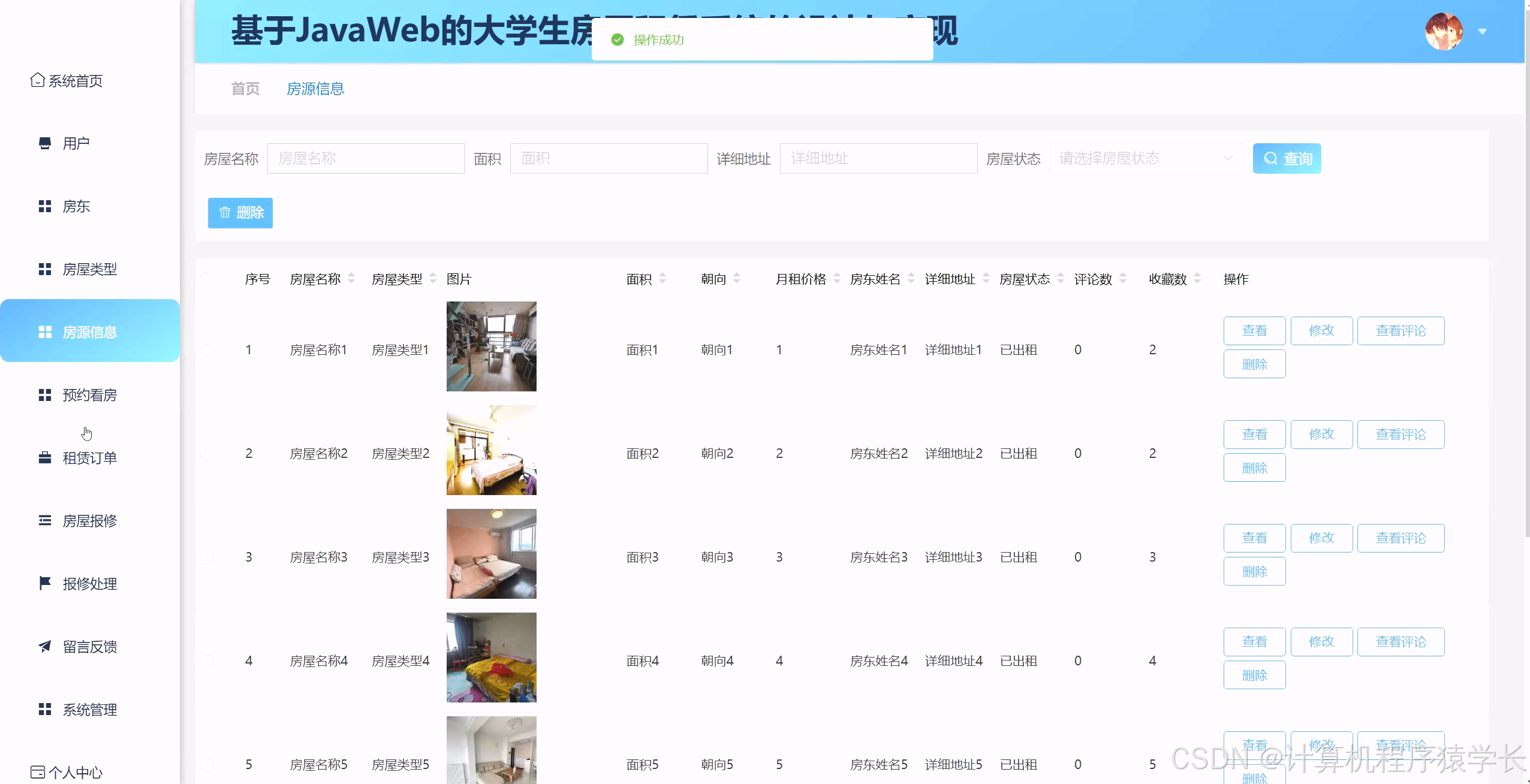Click 查看评论 for 房屋名称1
Screen dimensions: 1530x784
(x=1401, y=331)
